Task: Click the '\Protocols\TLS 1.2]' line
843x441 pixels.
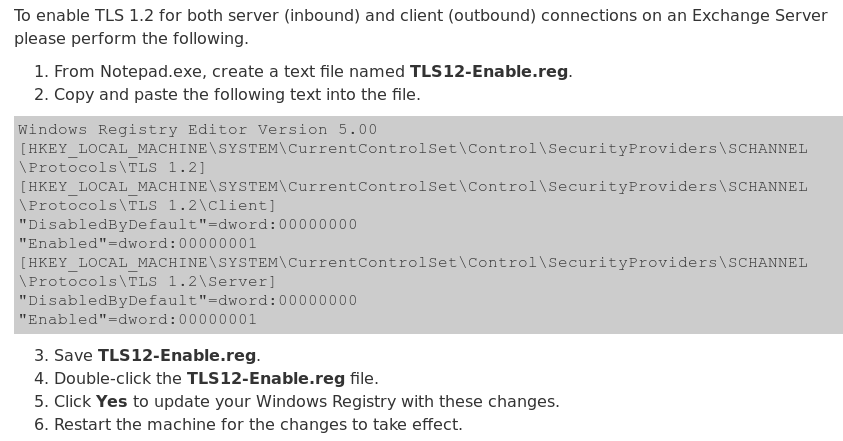Action: coord(112,168)
